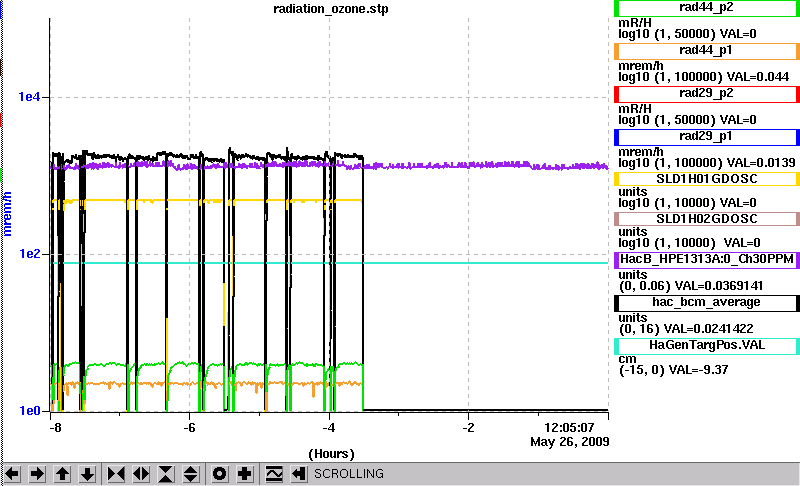
Task: Click the radiation_ozone.stp plot title
Action: click(x=331, y=9)
